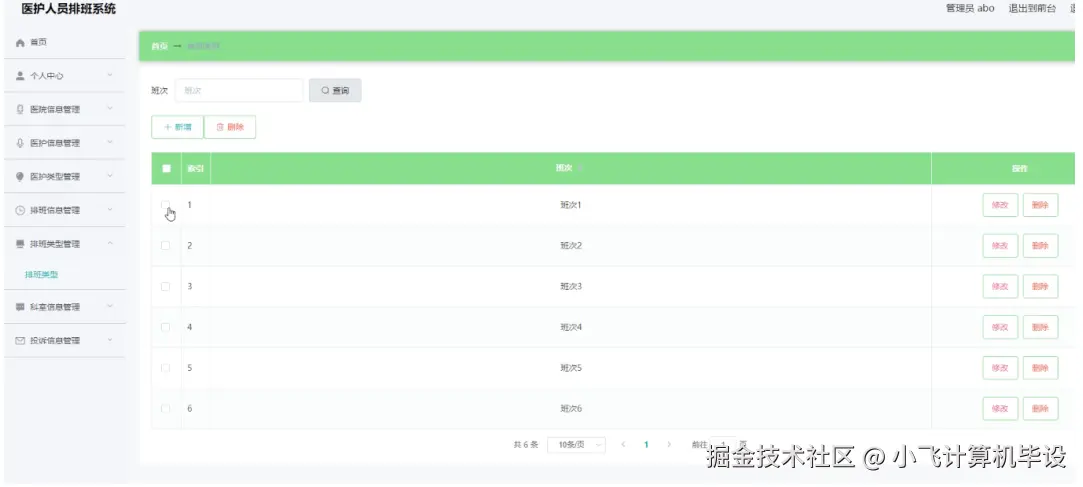Tick the checkbox for row 班次4

[x=166, y=327]
